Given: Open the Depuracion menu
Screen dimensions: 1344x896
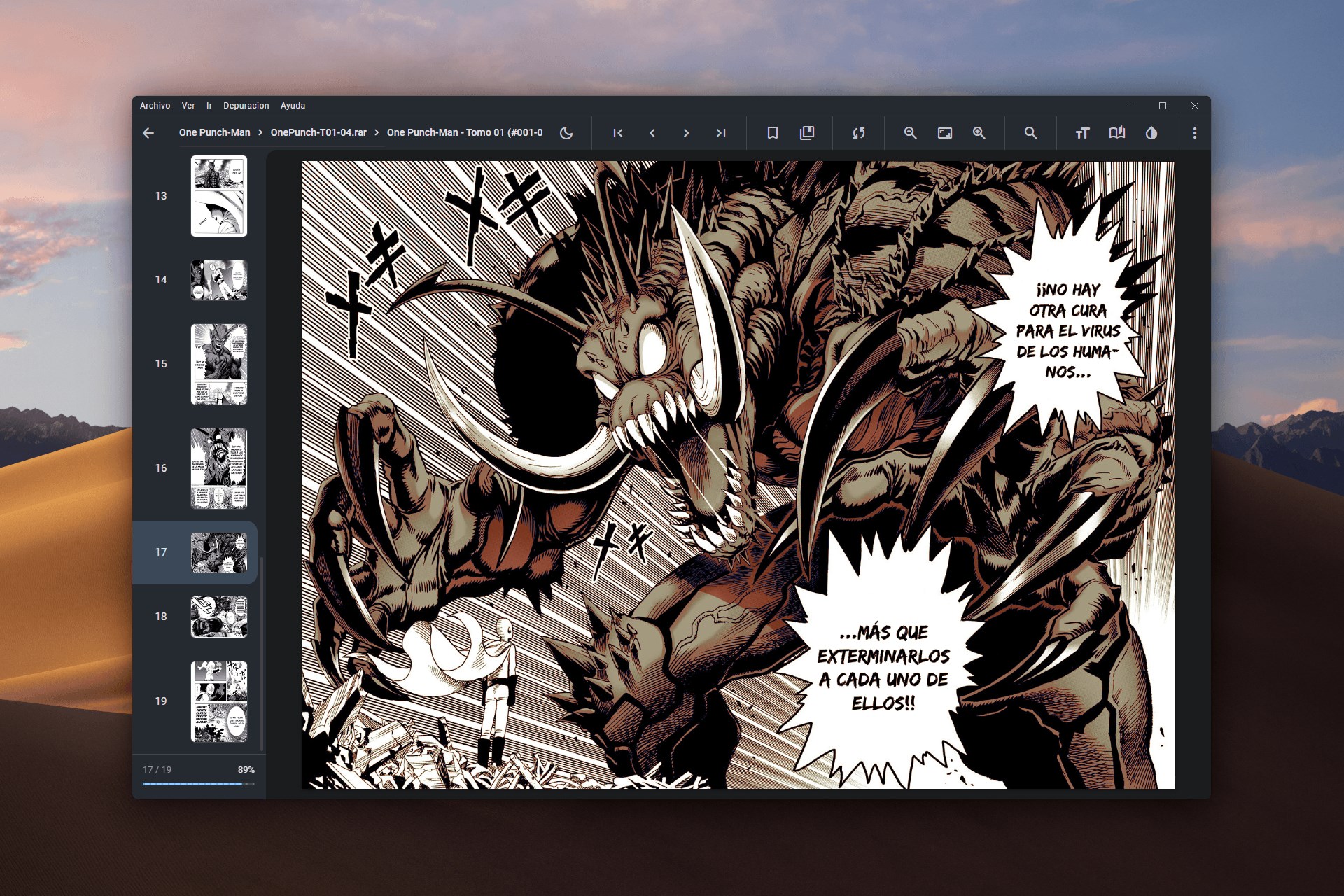Looking at the screenshot, I should [x=246, y=105].
